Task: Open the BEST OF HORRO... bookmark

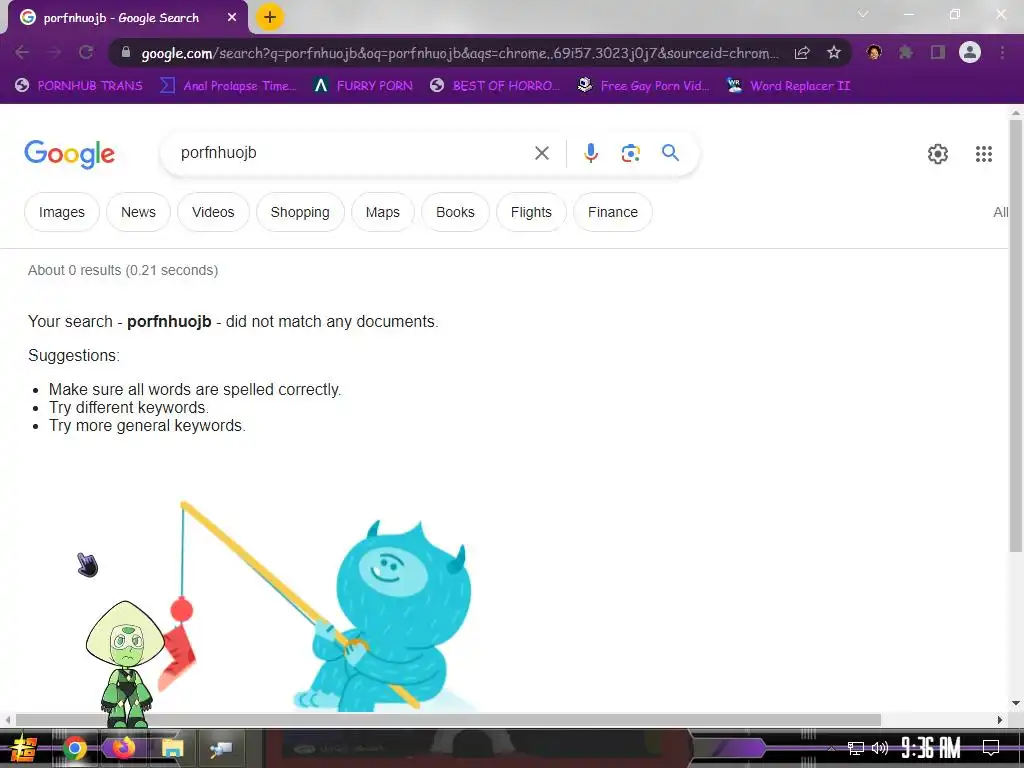Action: point(494,86)
